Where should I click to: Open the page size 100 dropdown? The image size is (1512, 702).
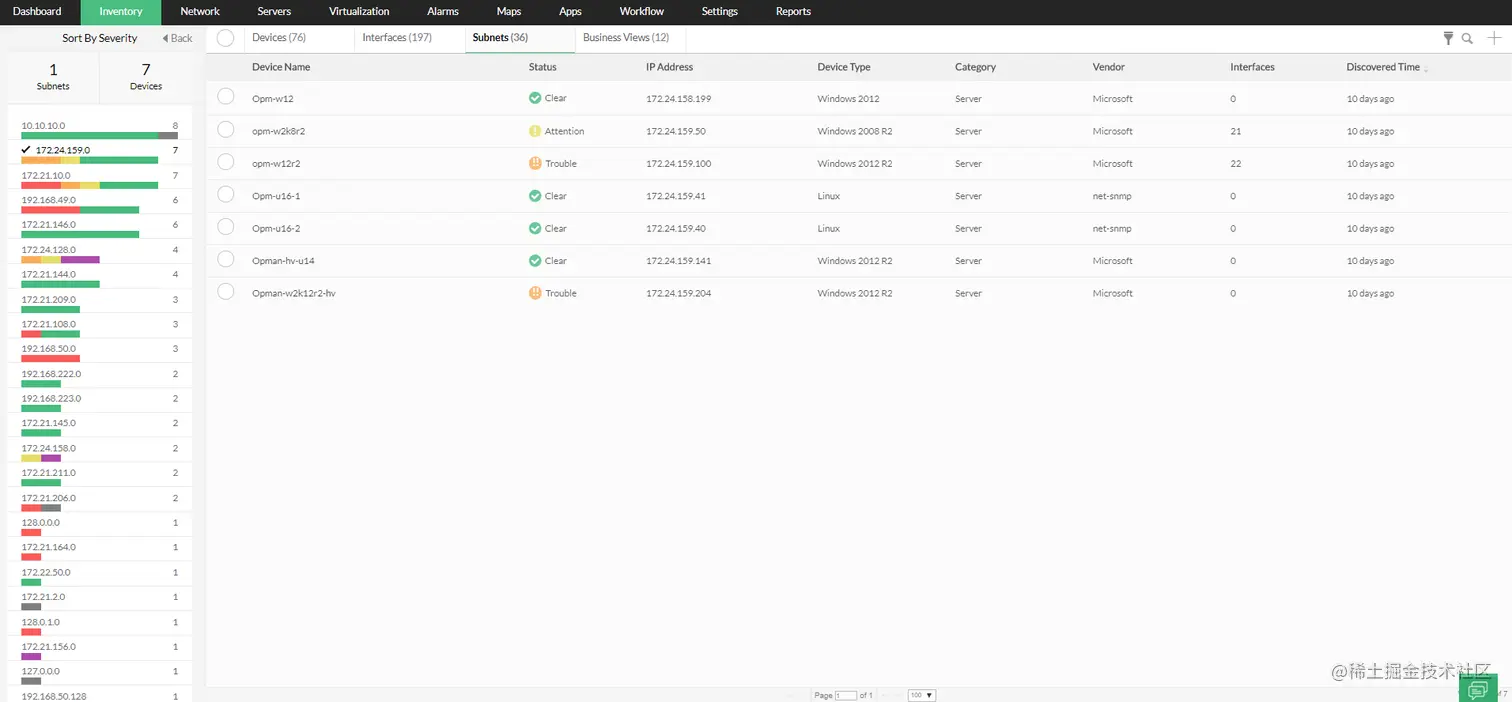point(919,695)
